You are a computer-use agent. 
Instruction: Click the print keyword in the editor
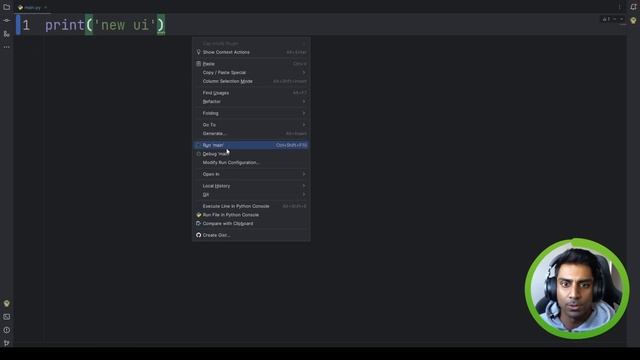point(64,25)
